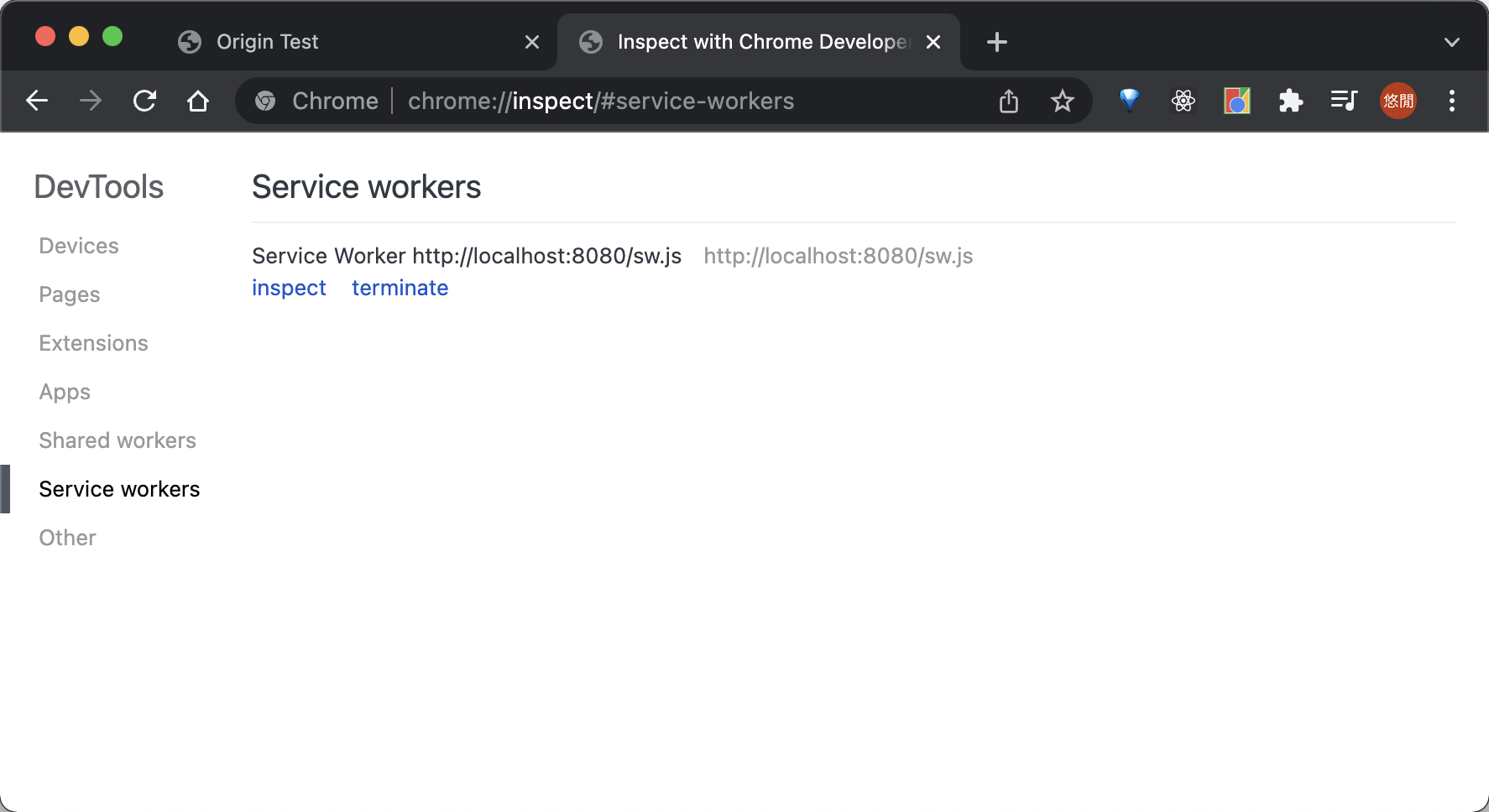Image resolution: width=1489 pixels, height=812 pixels.
Task: Click the colorful Google-style extension icon
Action: [1236, 101]
